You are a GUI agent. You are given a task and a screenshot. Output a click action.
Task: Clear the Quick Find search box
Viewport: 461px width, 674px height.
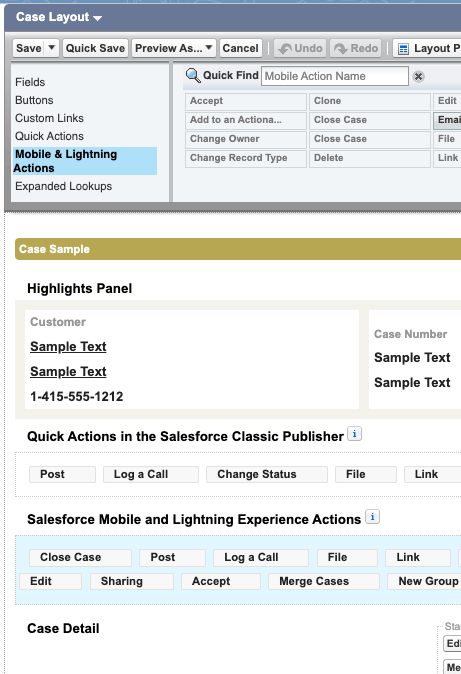(418, 77)
